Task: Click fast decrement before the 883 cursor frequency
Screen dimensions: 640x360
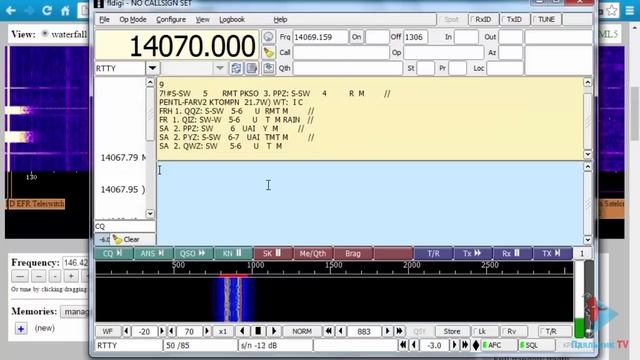Action: tap(328, 331)
